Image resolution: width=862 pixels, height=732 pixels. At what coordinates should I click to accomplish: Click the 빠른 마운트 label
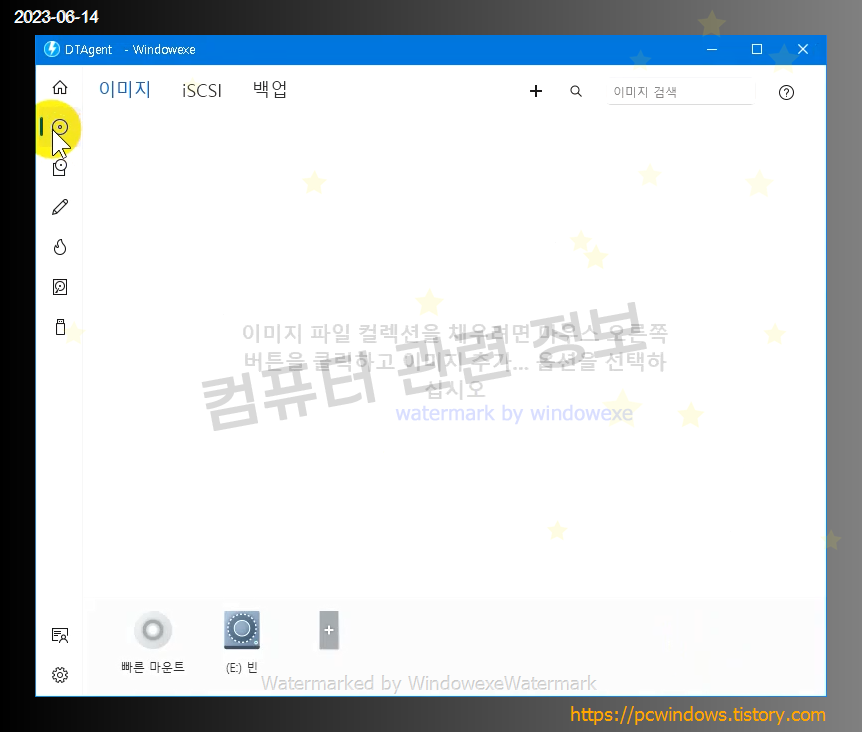click(153, 667)
